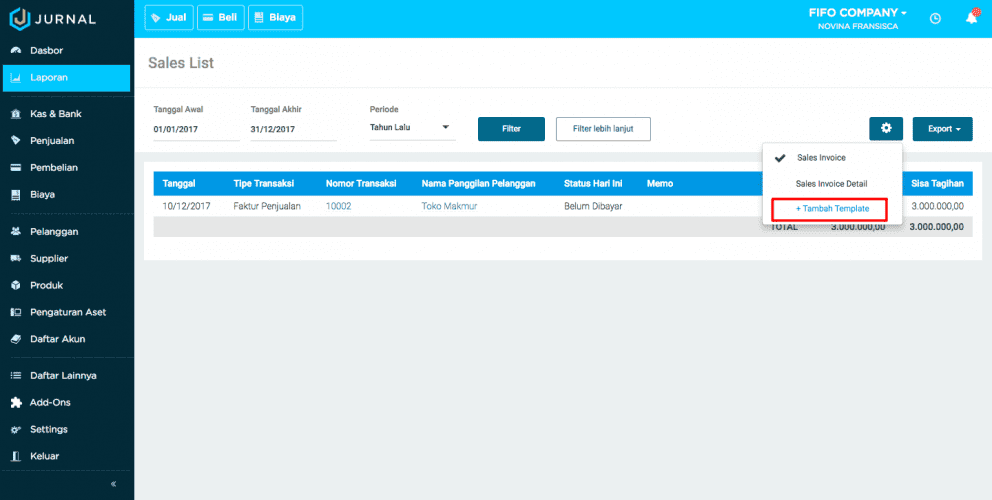Image resolution: width=992 pixels, height=500 pixels.
Task: Open transaction number 10002 link
Action: coord(338,206)
